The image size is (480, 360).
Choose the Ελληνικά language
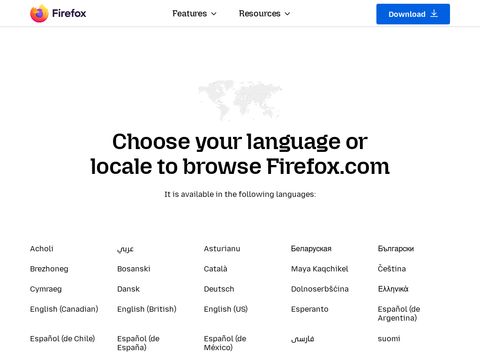click(393, 289)
